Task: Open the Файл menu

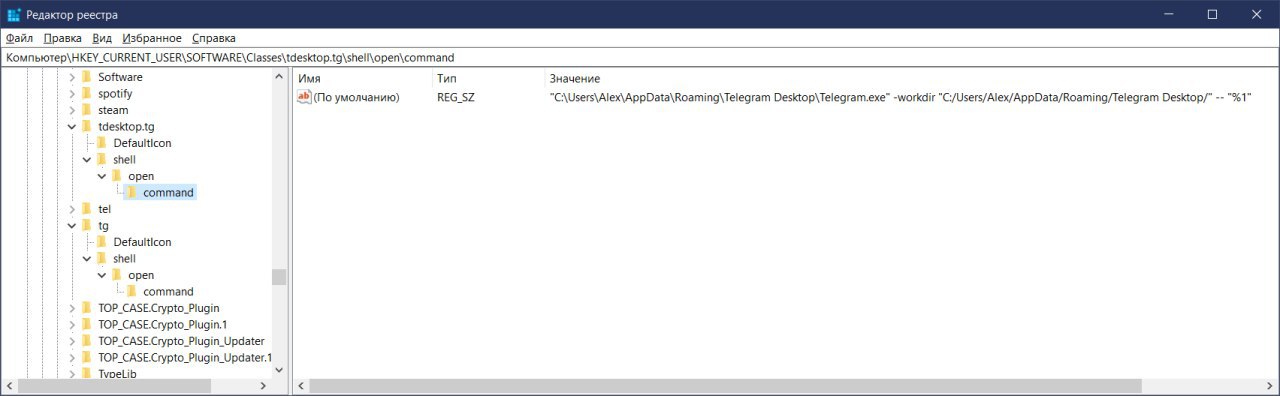Action: click(20, 38)
